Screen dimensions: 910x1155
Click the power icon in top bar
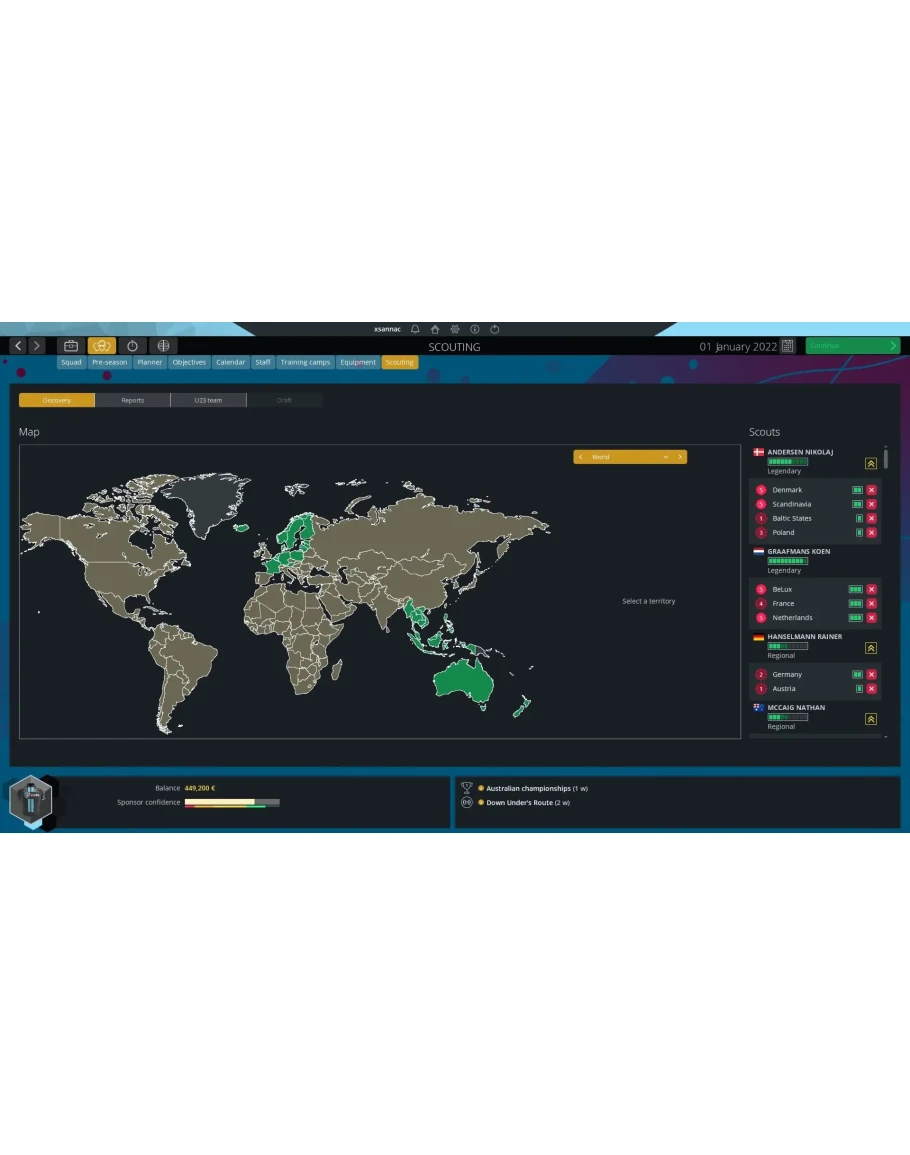495,329
